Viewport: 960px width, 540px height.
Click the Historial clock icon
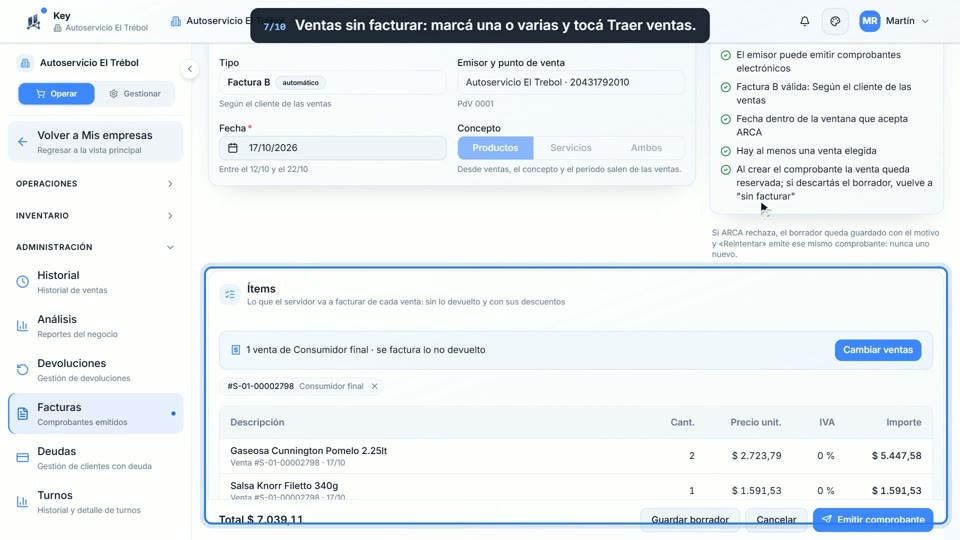(x=23, y=282)
